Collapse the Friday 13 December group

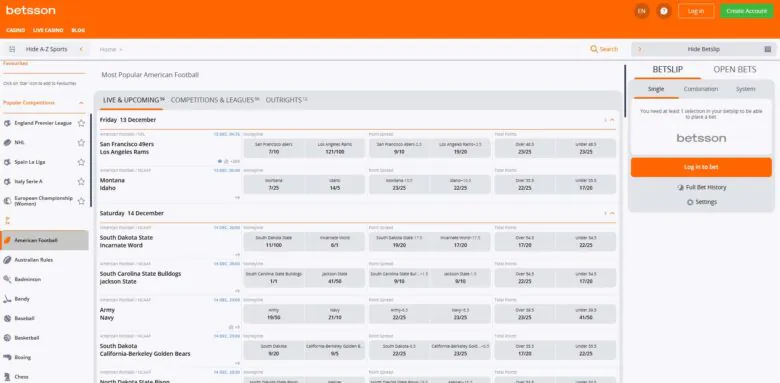tap(612, 120)
